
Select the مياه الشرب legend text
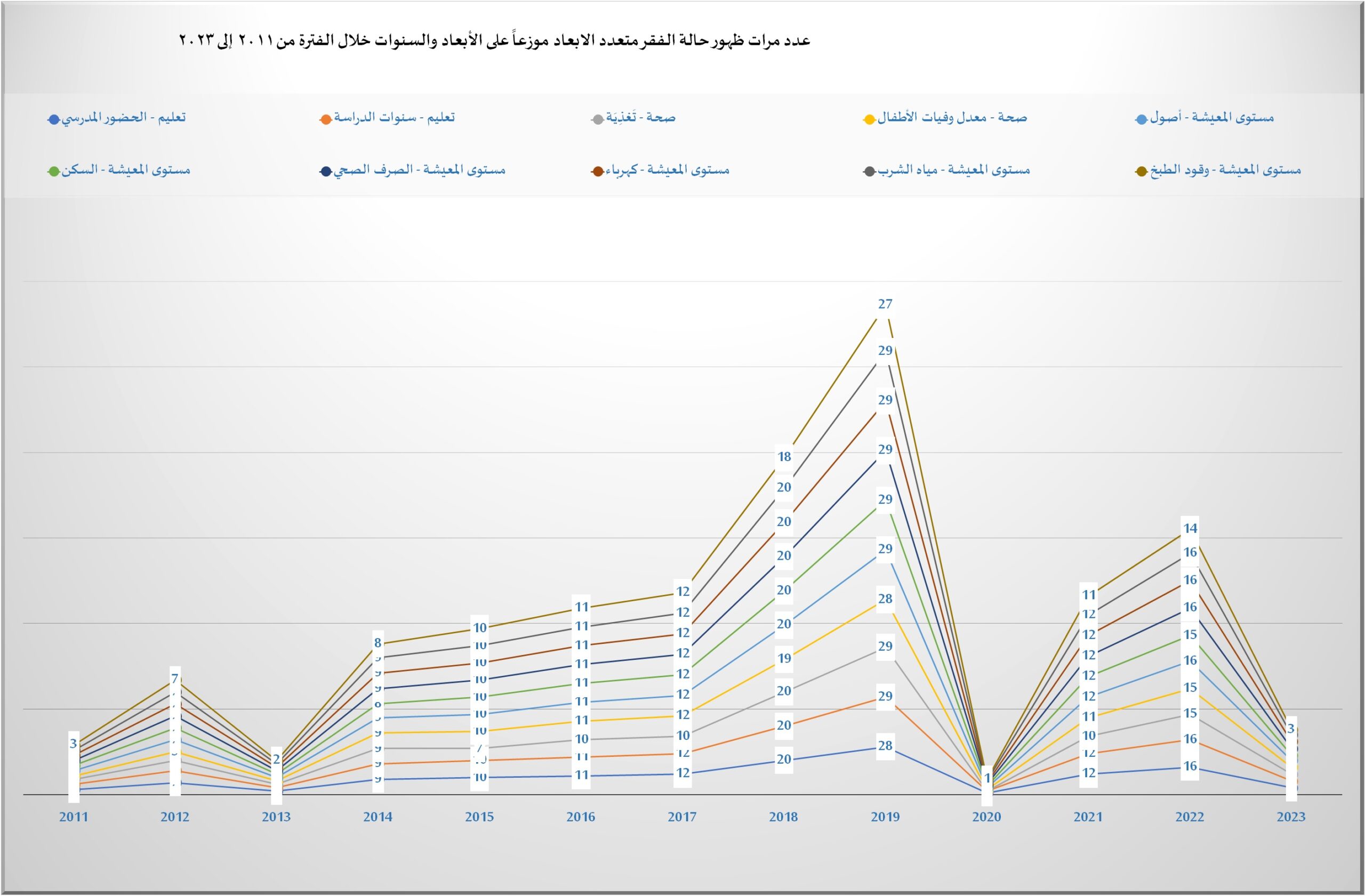(953, 170)
